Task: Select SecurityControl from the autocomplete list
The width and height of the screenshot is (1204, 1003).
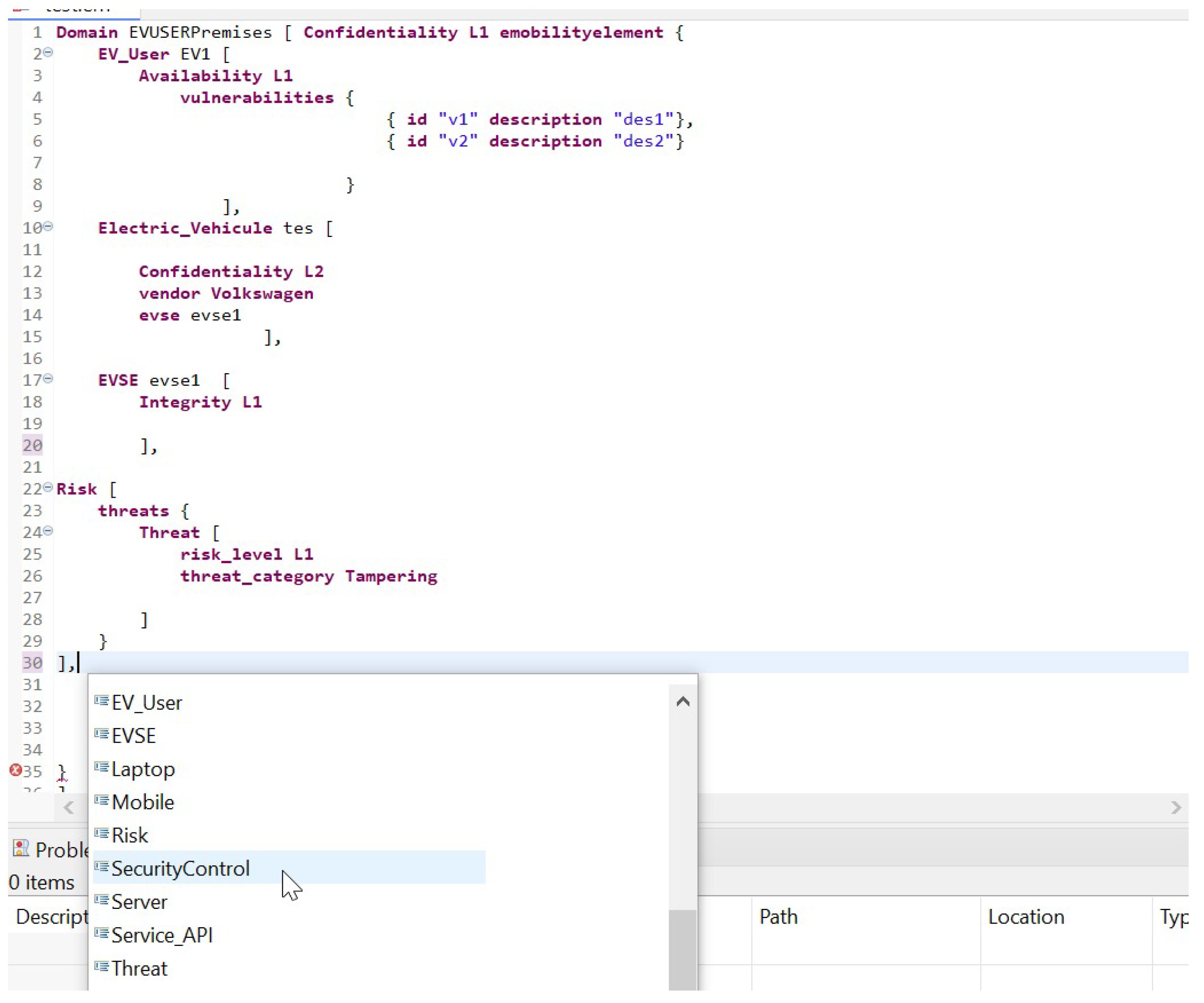Action: coord(180,868)
